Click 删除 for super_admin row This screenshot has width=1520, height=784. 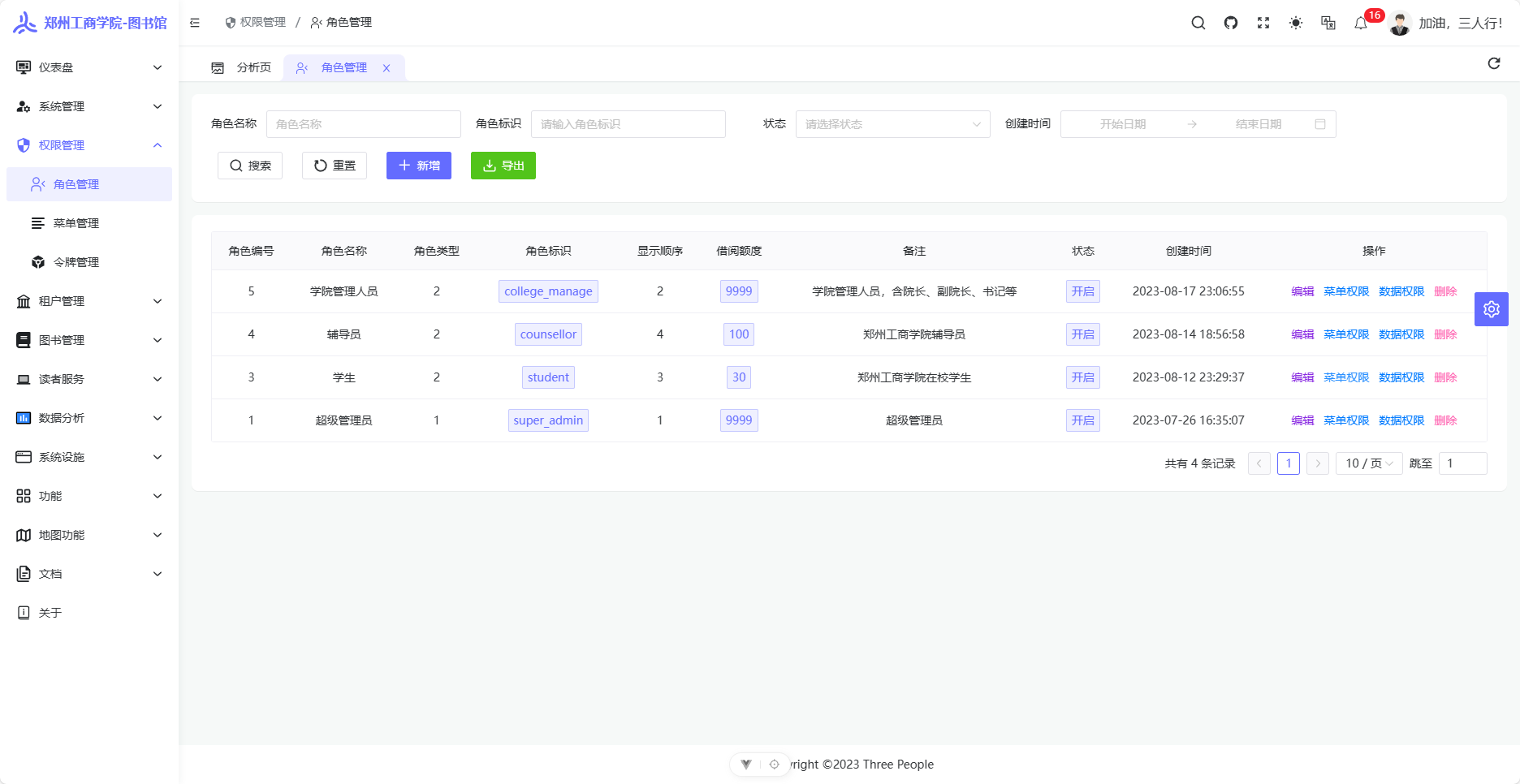tap(1445, 420)
